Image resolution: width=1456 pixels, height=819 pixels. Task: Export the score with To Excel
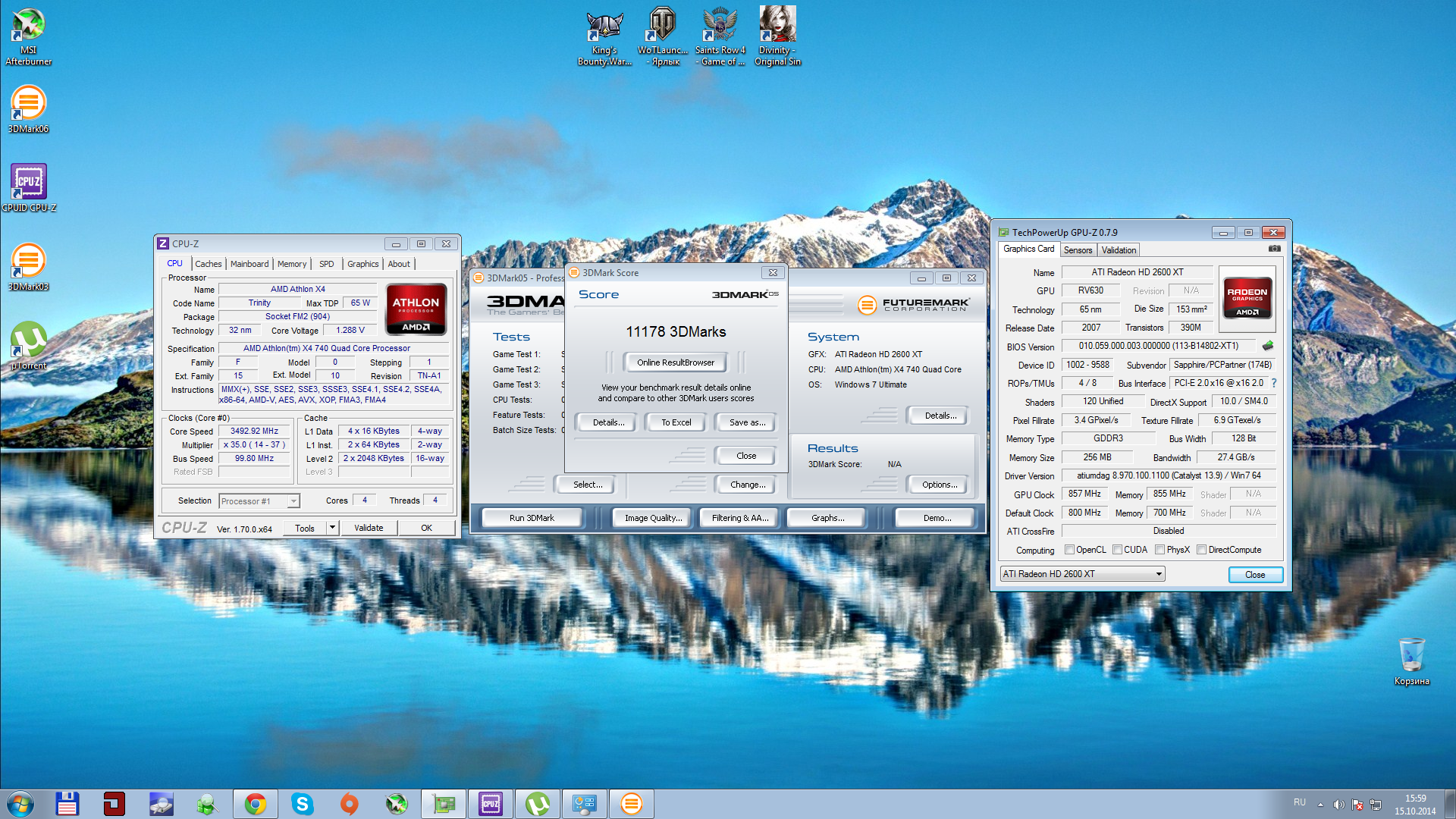676,422
